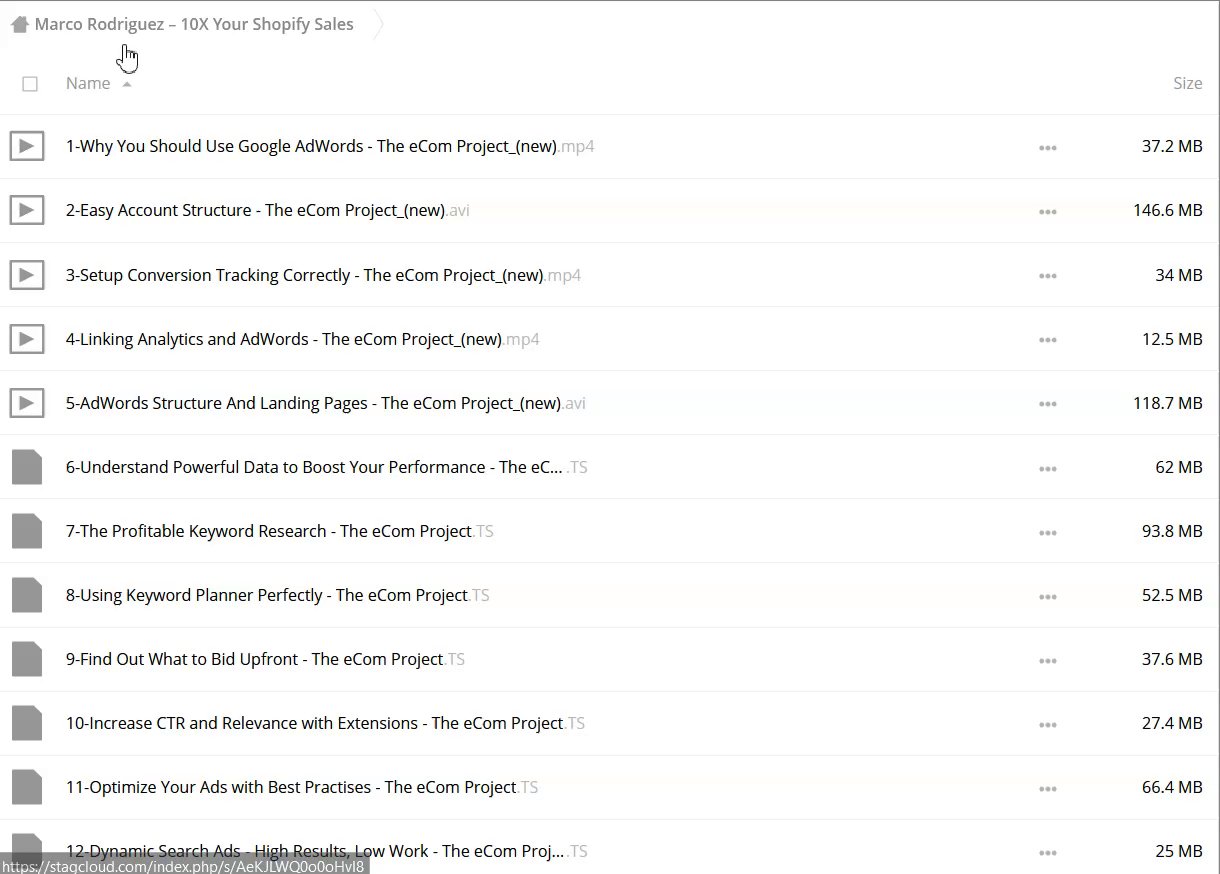Click the 12.5 MB size value
Viewport: 1220px width, 874px height.
(x=1172, y=339)
